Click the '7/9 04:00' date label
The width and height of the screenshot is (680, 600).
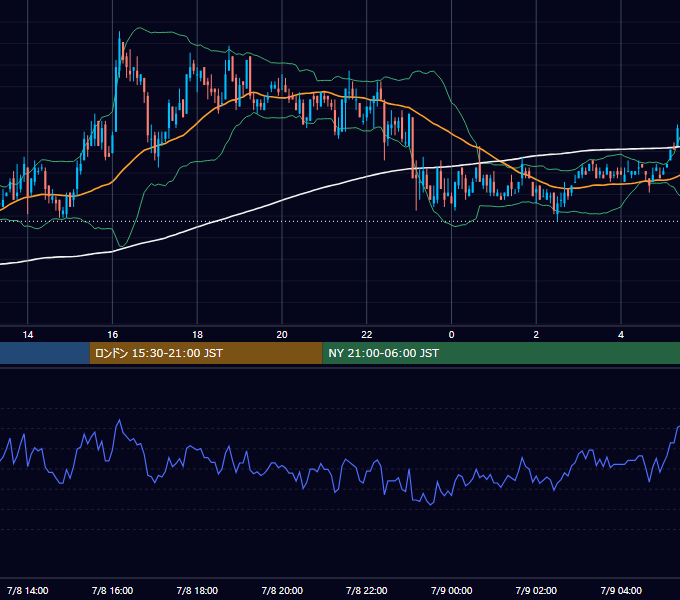(x=621, y=590)
